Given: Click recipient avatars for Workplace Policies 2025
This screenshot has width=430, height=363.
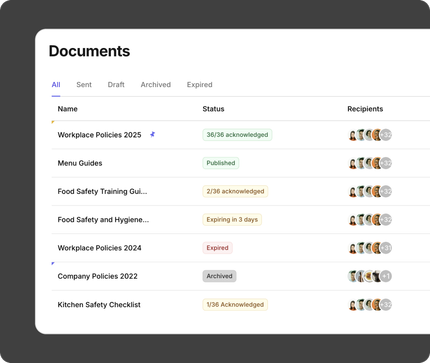Looking at the screenshot, I should coord(370,135).
